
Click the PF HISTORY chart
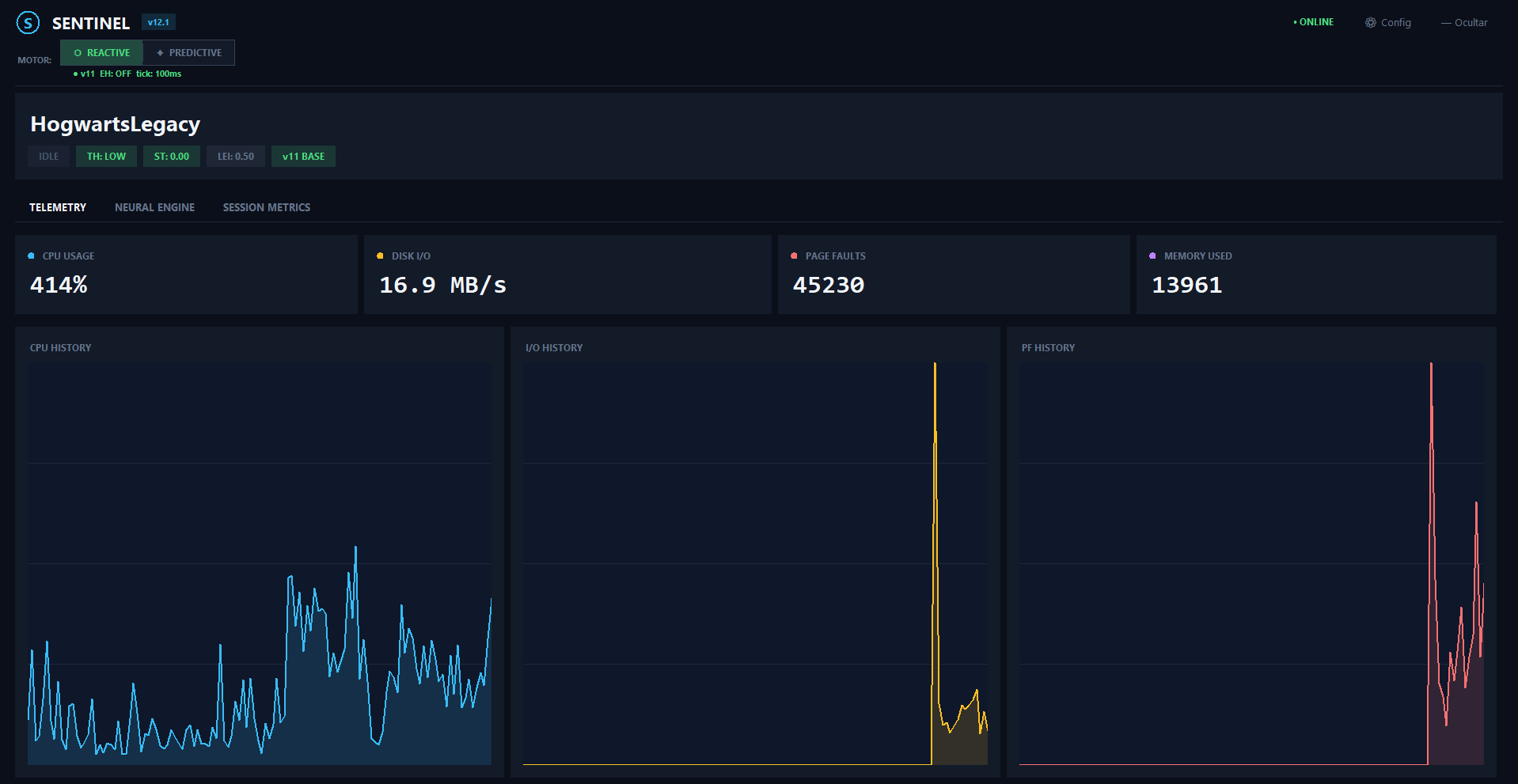pos(1251,563)
